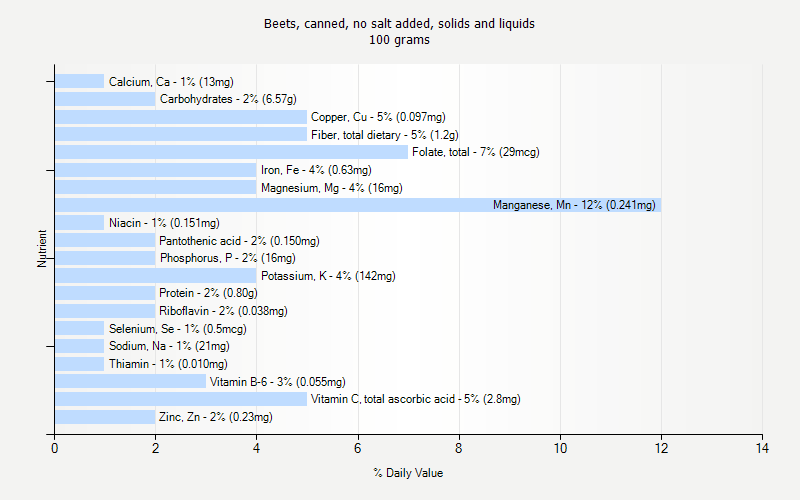
Task: Click the blue bar beside the Zinc label
Action: point(105,417)
